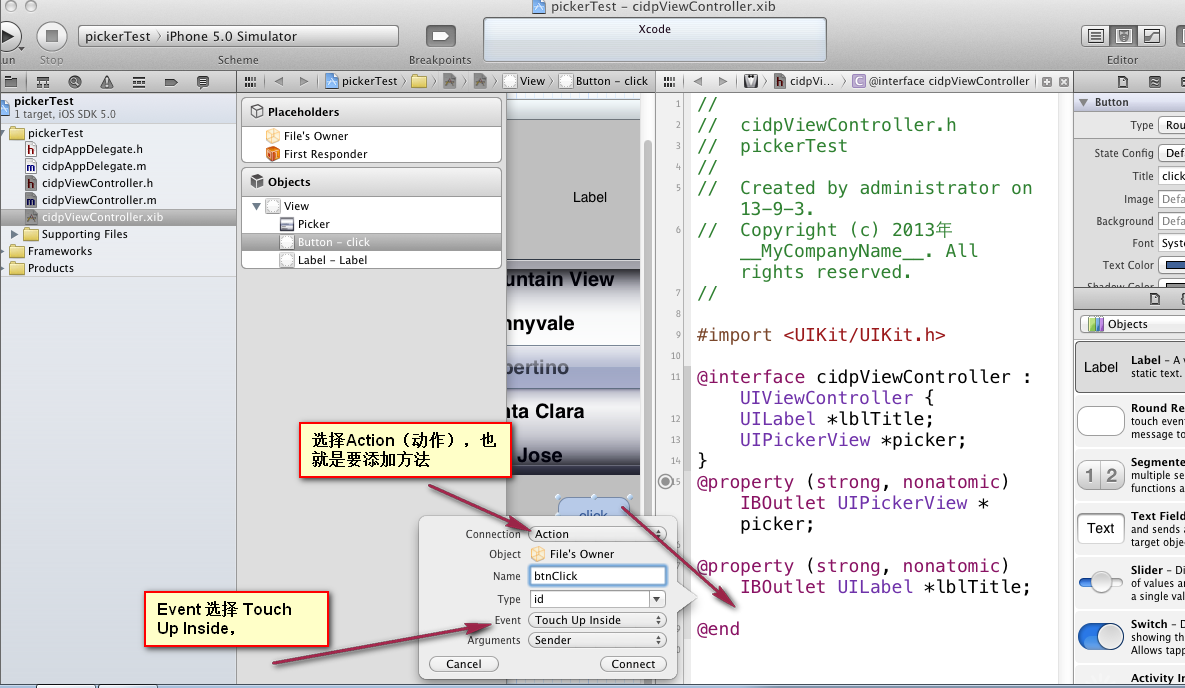
Task: Collapse the View object in outline
Action: tap(256, 206)
